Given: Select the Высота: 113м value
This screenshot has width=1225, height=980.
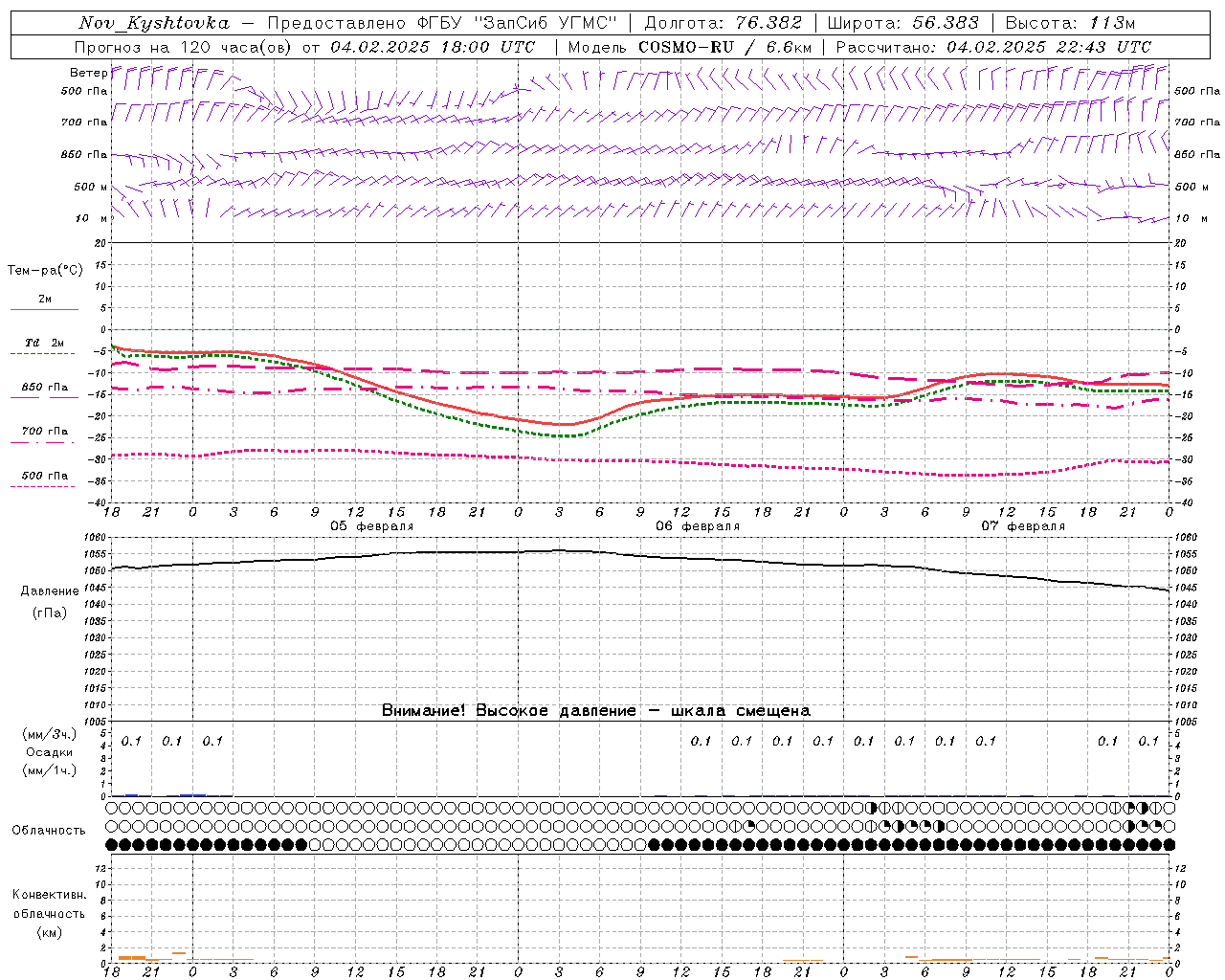Looking at the screenshot, I should [x=1072, y=23].
